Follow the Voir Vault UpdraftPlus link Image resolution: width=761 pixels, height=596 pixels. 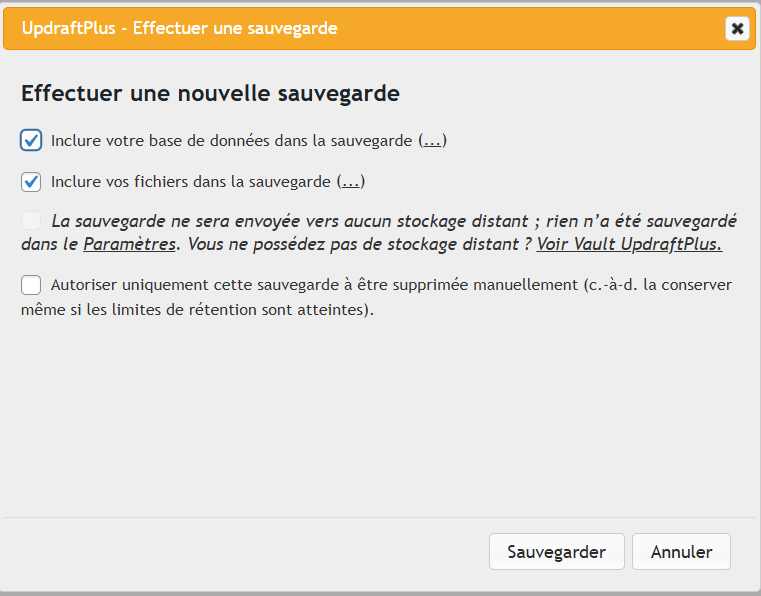pyautogui.click(x=629, y=244)
